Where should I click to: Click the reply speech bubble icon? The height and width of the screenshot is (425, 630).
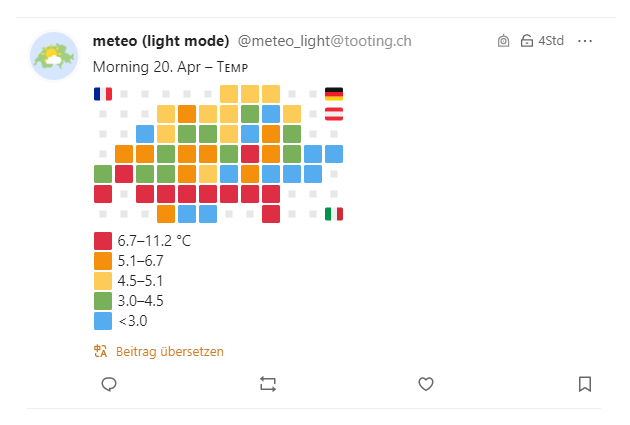pyautogui.click(x=110, y=384)
